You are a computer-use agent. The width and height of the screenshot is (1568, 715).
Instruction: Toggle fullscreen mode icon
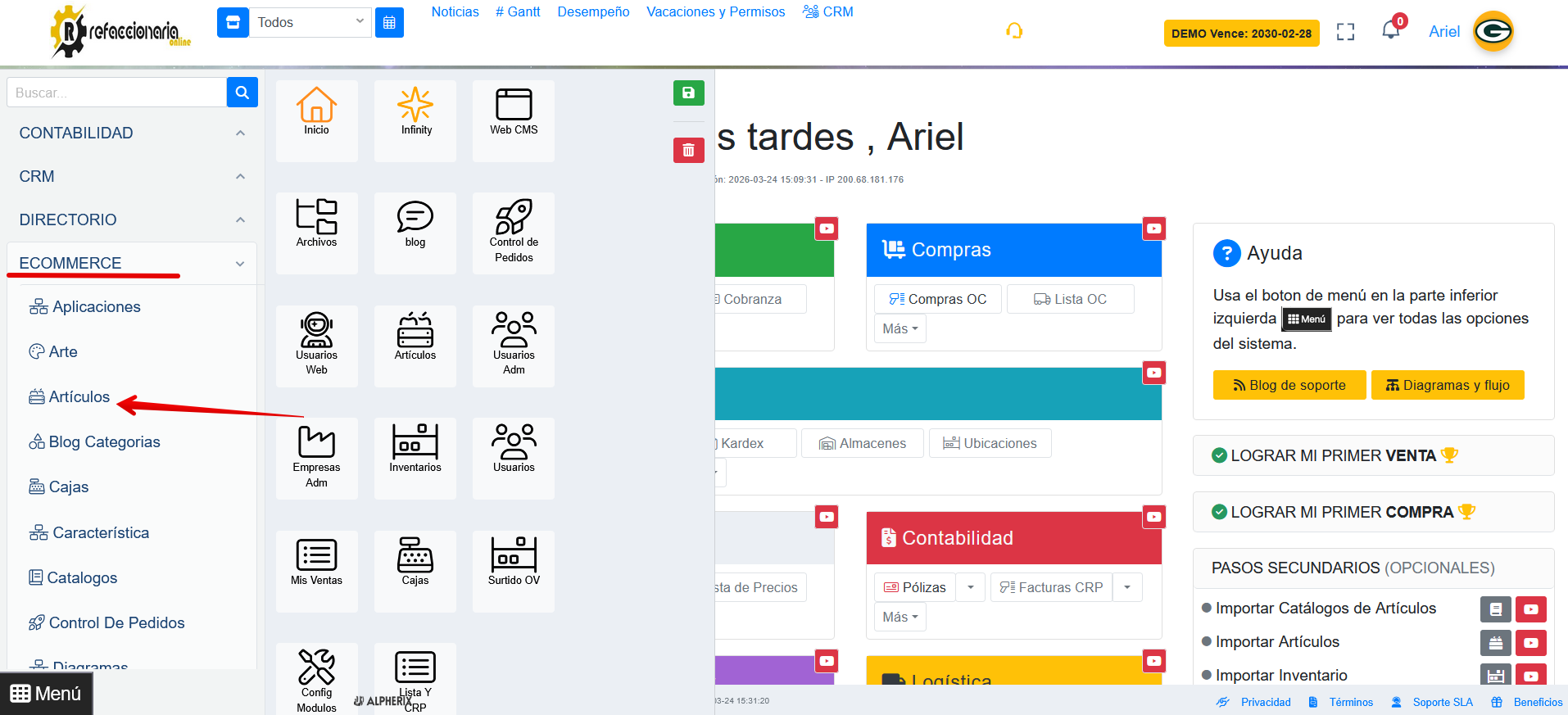pyautogui.click(x=1345, y=32)
